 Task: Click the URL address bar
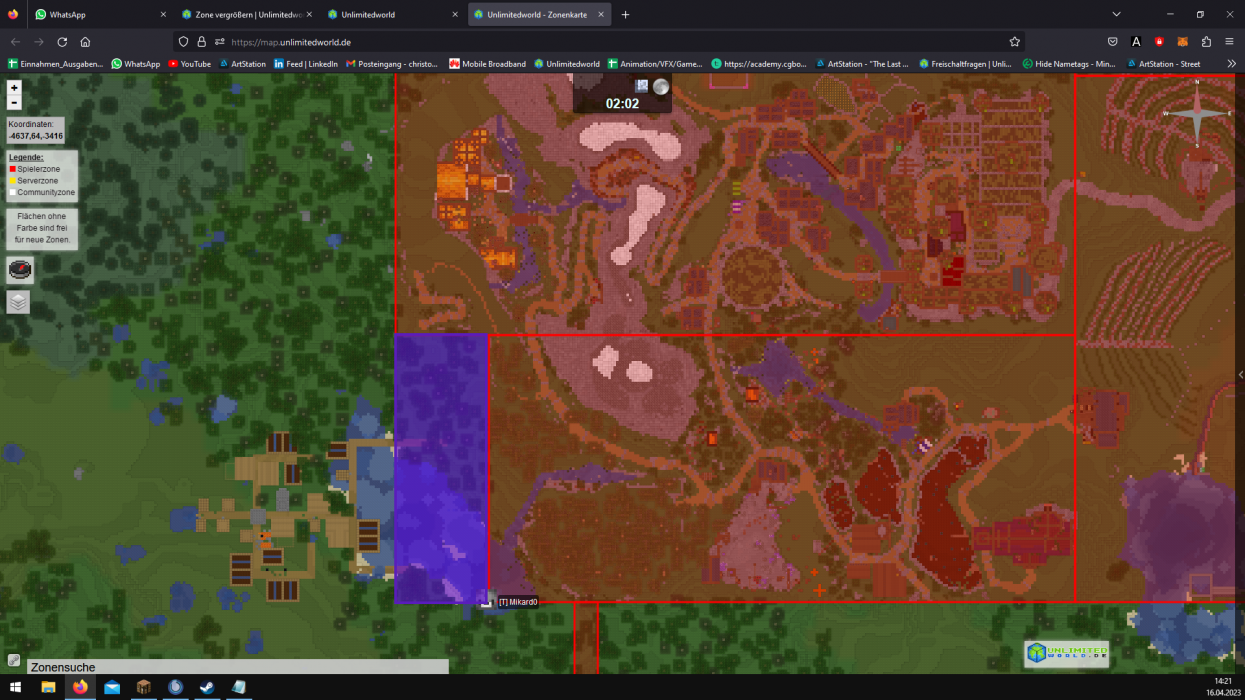point(600,42)
